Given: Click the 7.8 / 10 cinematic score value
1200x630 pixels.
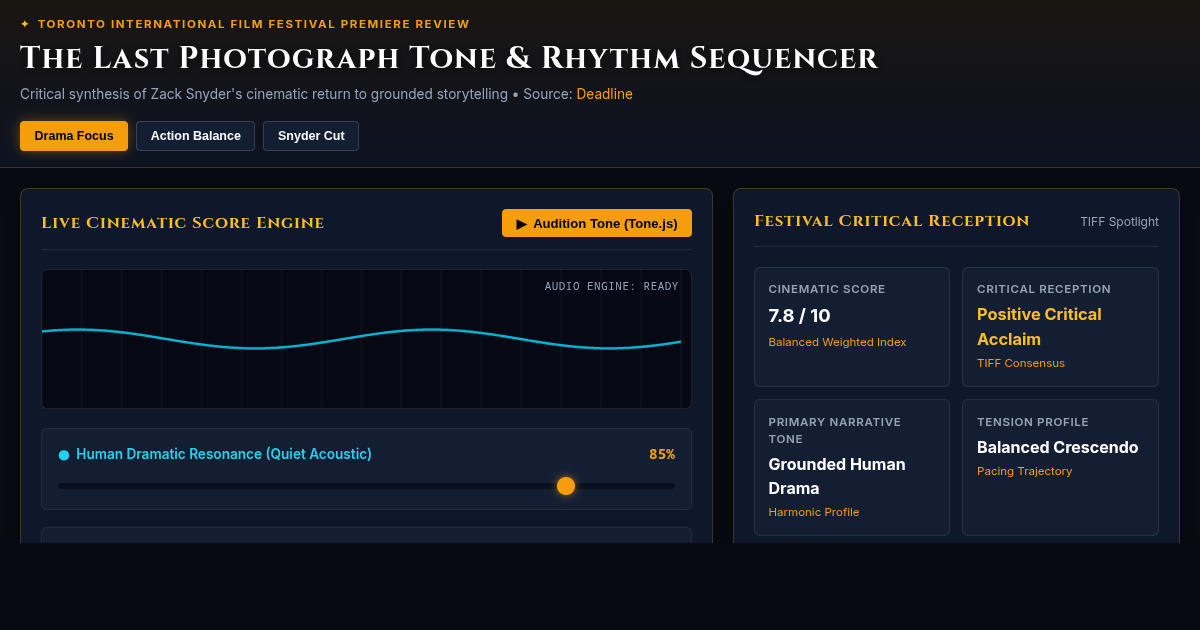Looking at the screenshot, I should click(799, 316).
